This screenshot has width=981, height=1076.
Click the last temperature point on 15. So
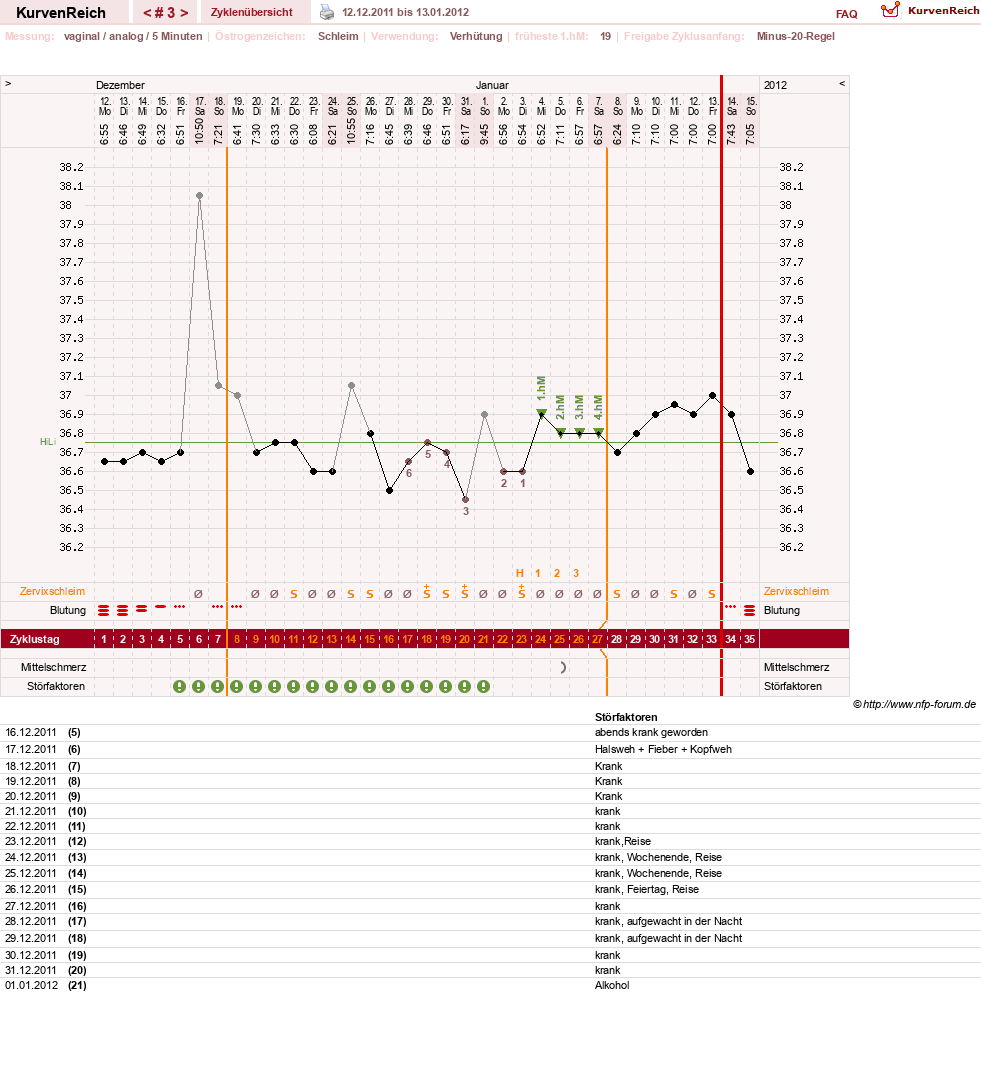coord(750,471)
